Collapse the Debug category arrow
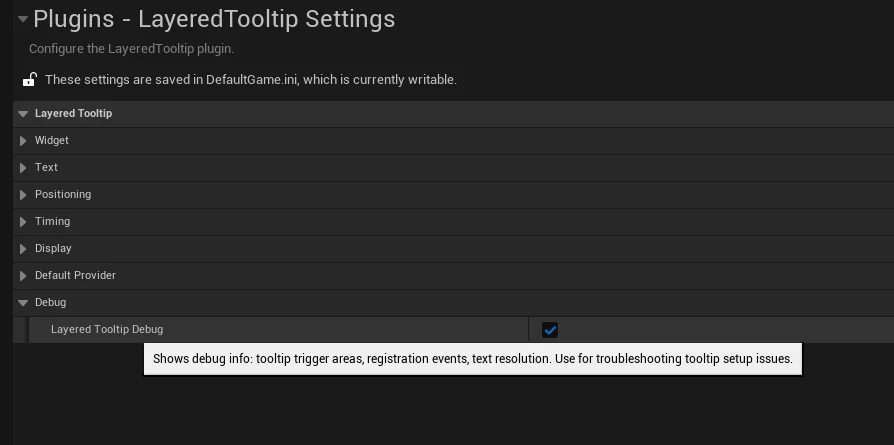This screenshot has height=445, width=894. coord(23,303)
